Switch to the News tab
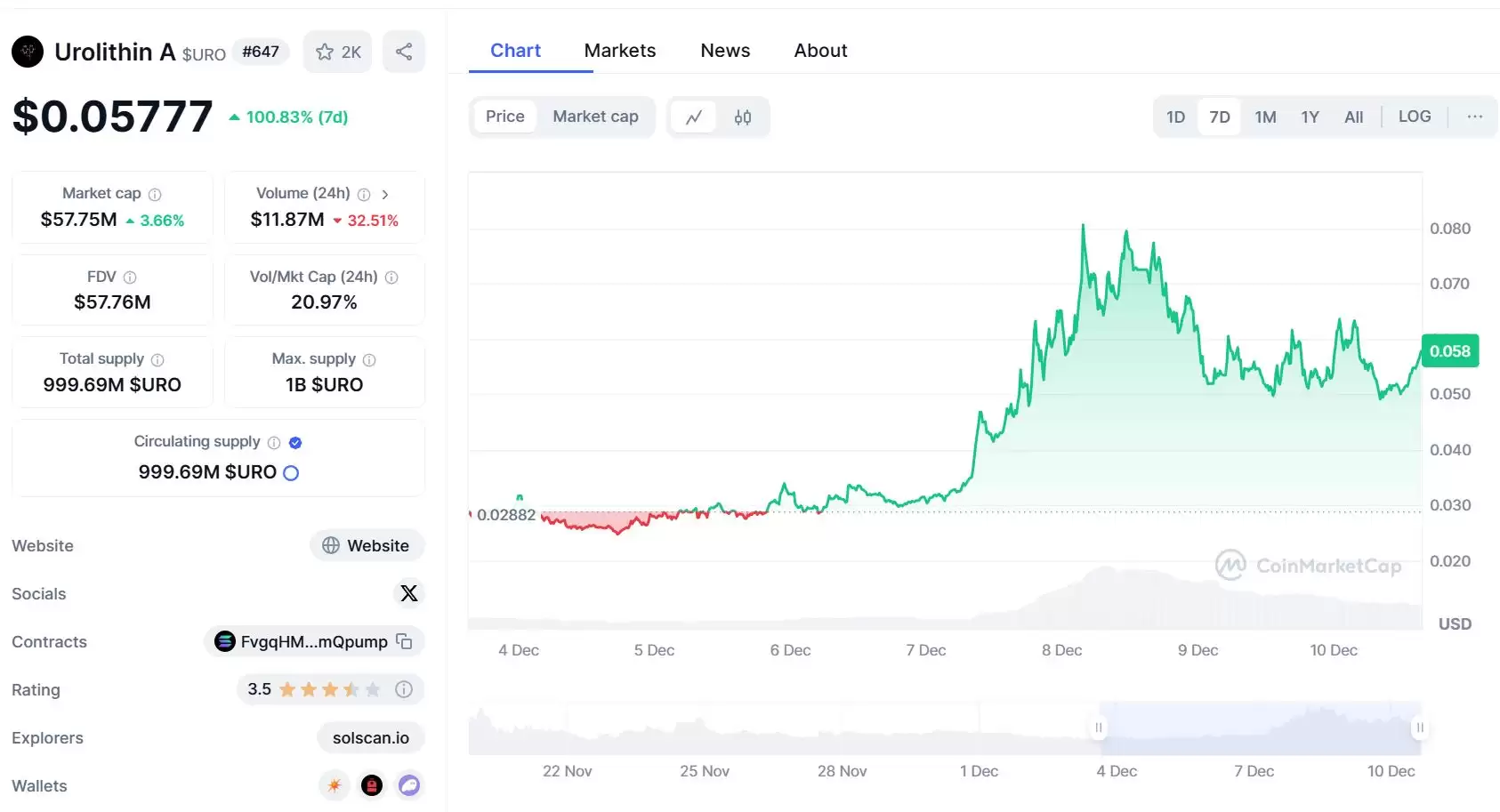This screenshot has height=812, width=1500. 725,51
